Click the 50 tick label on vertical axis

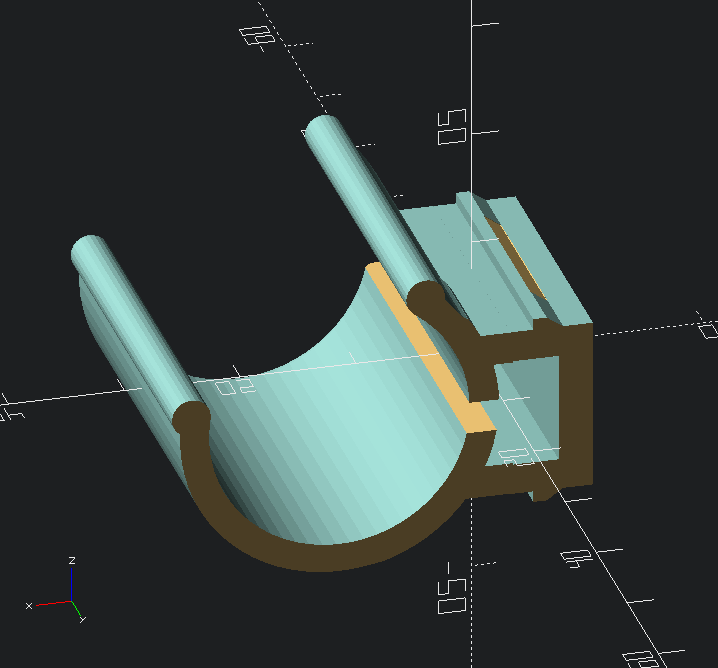click(x=453, y=128)
